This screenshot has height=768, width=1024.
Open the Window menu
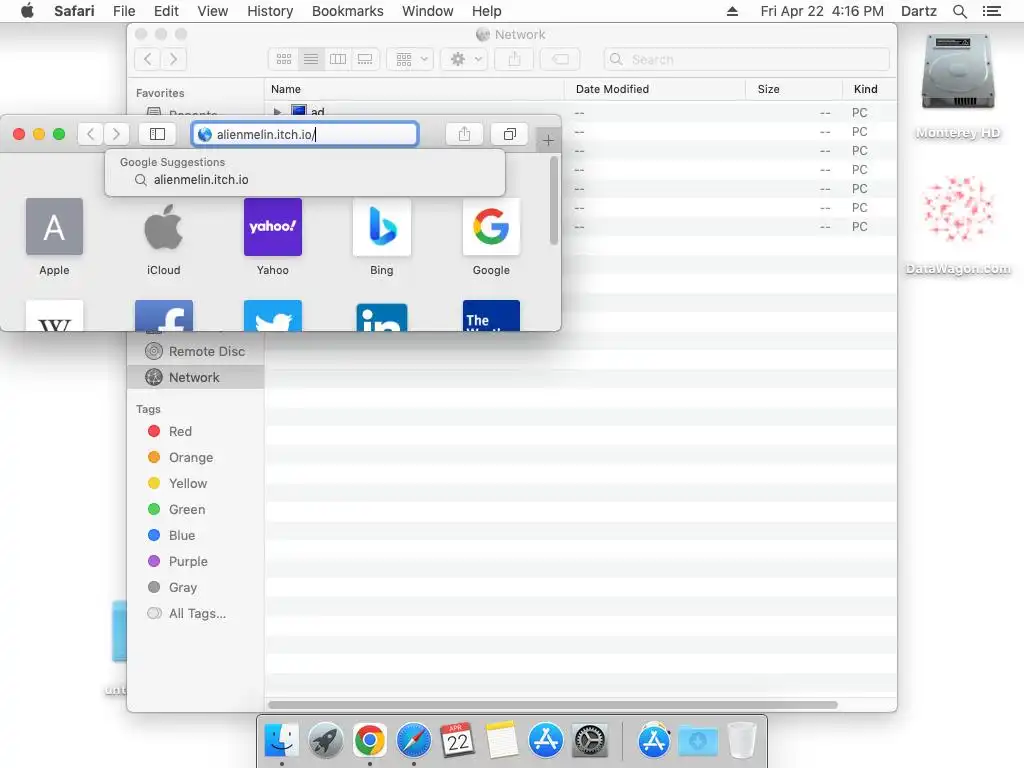click(428, 11)
